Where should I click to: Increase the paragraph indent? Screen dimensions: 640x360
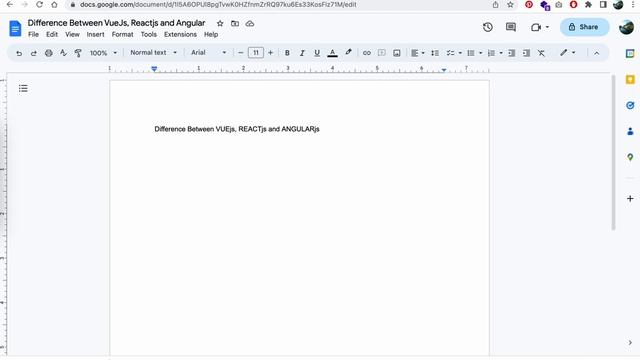tap(526, 53)
